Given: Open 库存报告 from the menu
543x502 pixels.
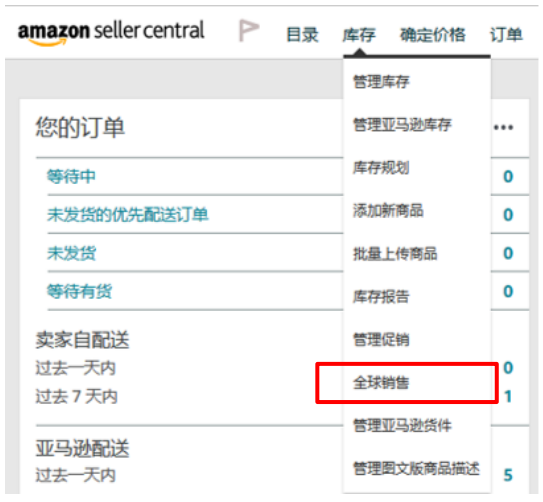Looking at the screenshot, I should 381,297.
